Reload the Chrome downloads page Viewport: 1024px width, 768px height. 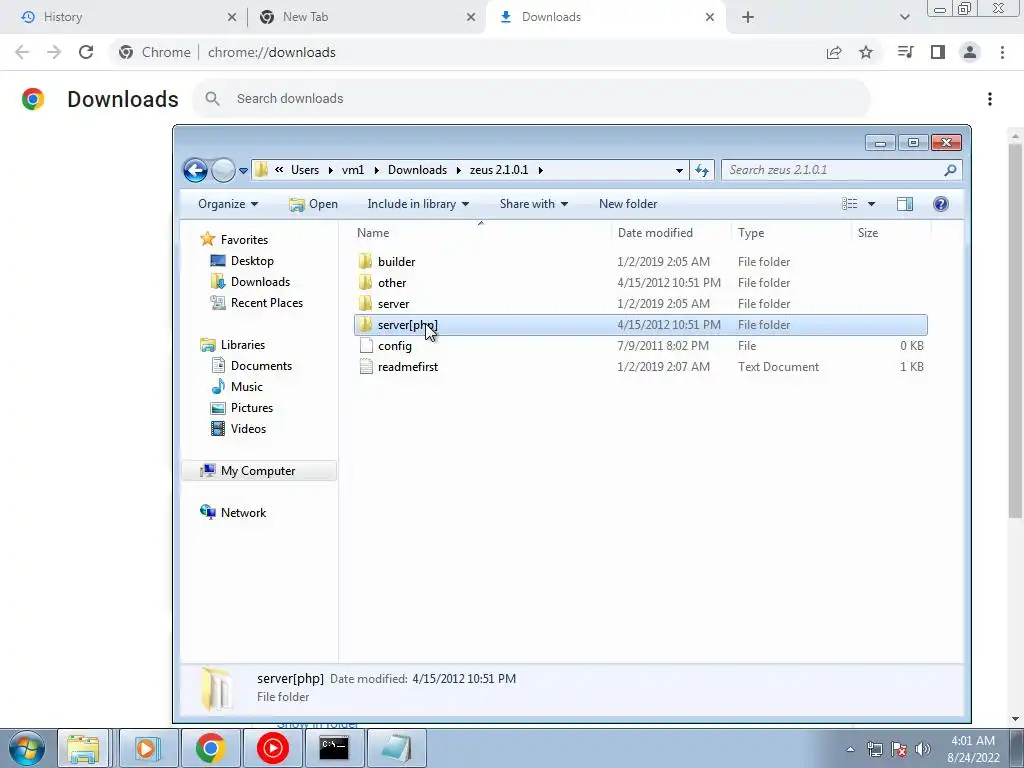[x=86, y=52]
